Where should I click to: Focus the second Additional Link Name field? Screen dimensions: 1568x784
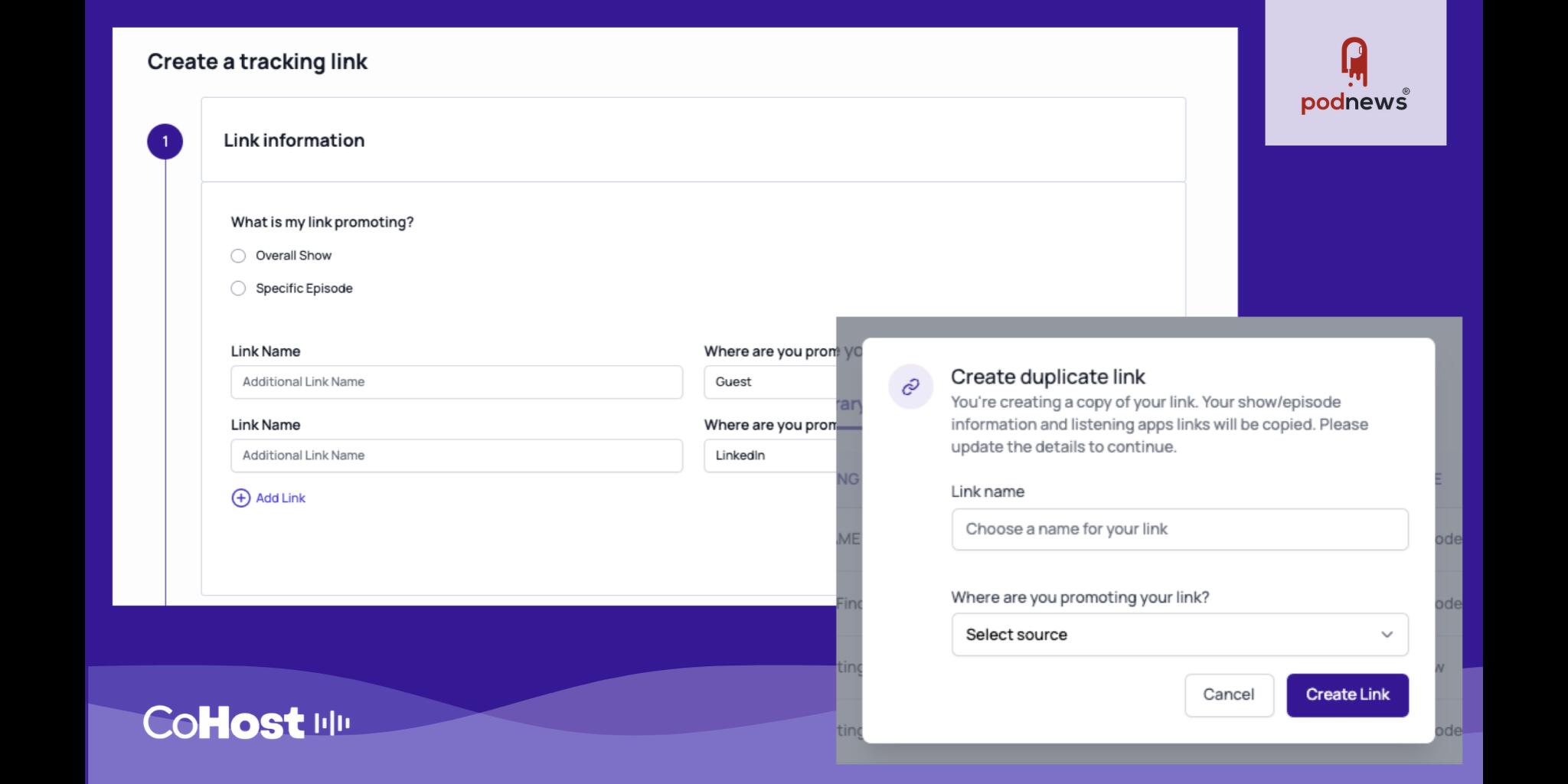456,456
